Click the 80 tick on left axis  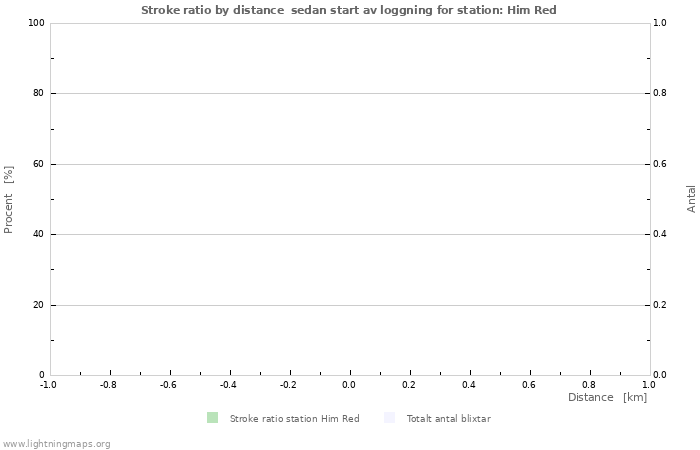(x=40, y=93)
